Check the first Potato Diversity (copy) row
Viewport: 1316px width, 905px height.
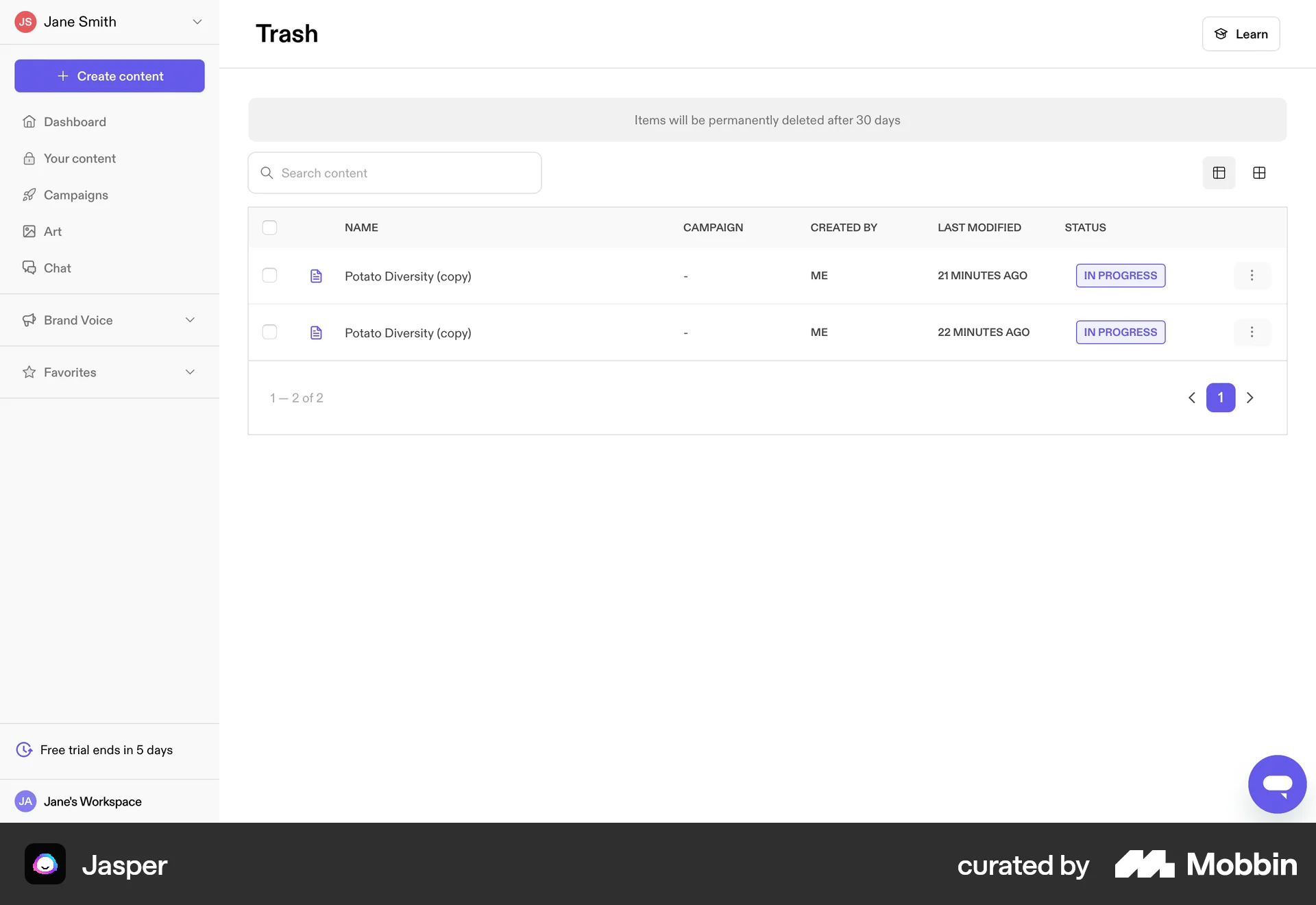[x=269, y=275]
